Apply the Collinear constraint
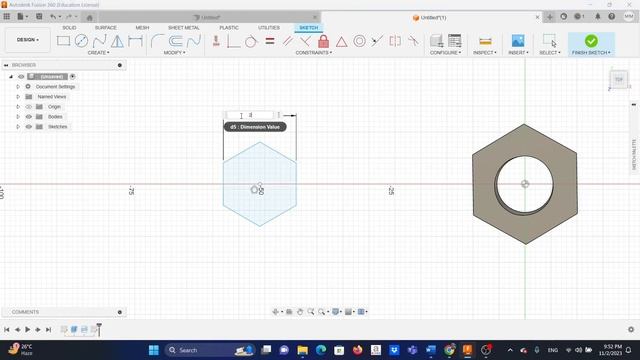Viewport: 640px width, 360px height. 377,41
